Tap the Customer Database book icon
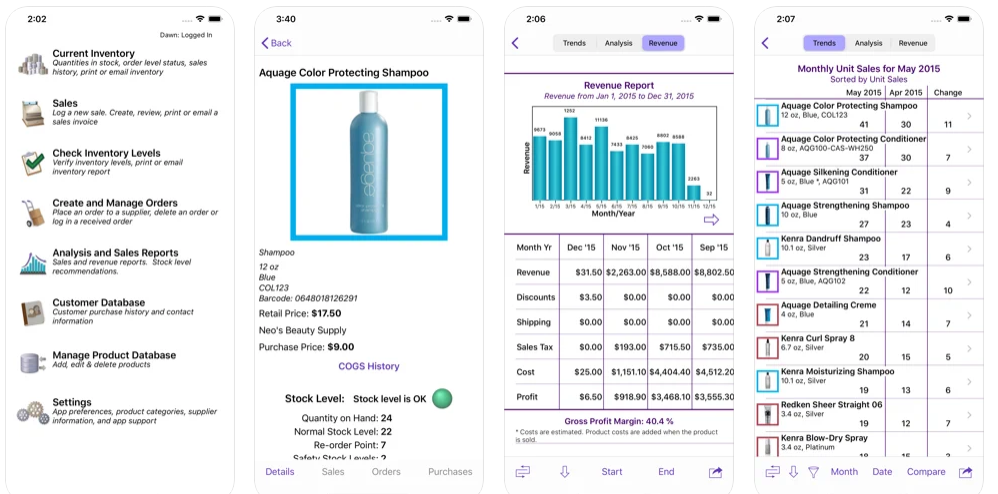This screenshot has height=494, width=998. (x=32, y=312)
